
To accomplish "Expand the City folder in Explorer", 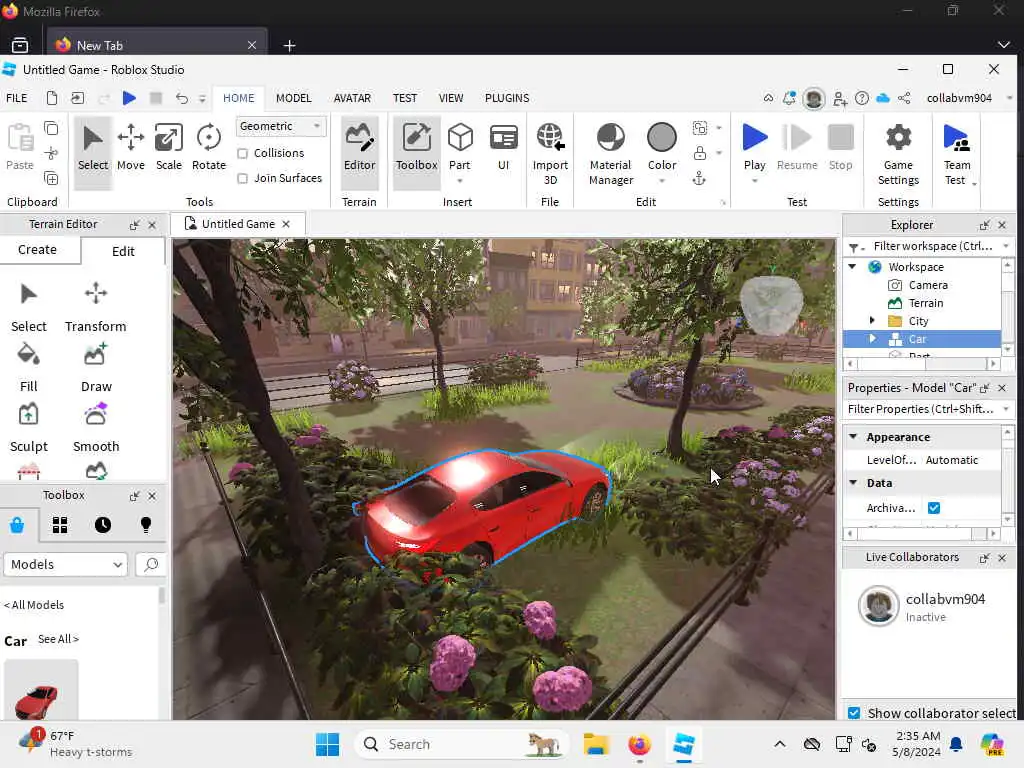I will (872, 321).
